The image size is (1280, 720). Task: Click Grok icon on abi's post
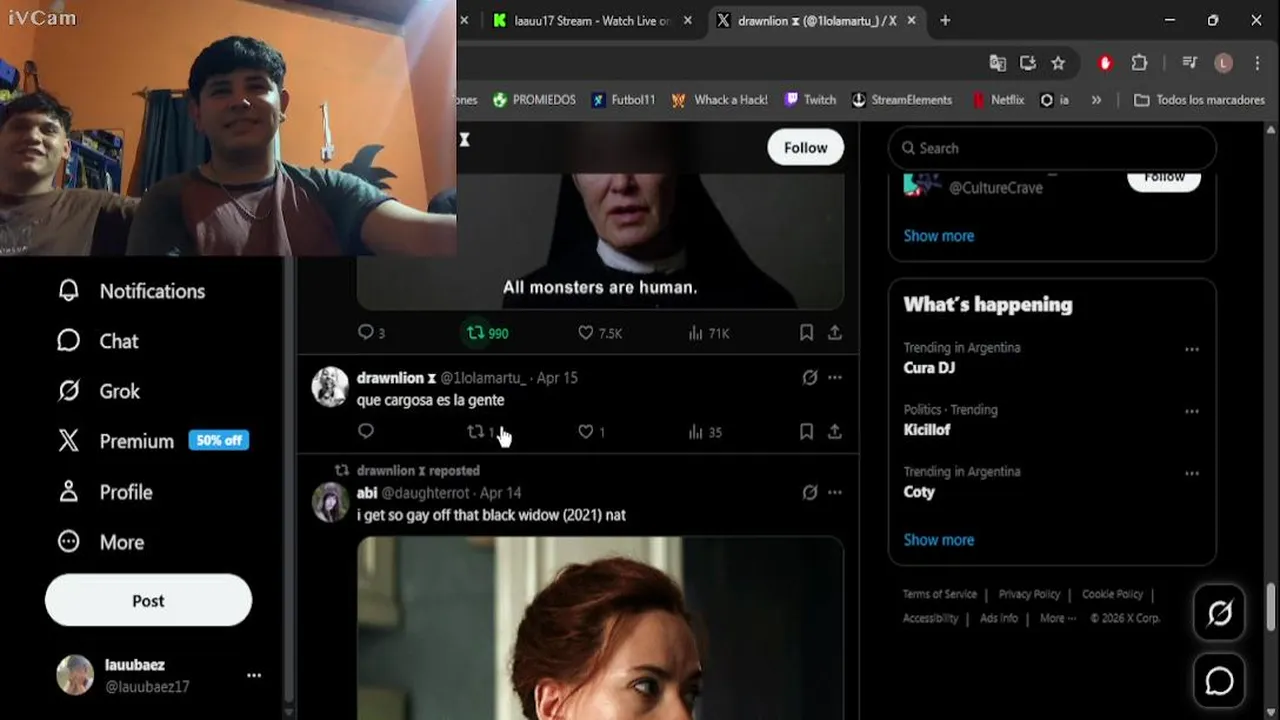pyautogui.click(x=810, y=492)
